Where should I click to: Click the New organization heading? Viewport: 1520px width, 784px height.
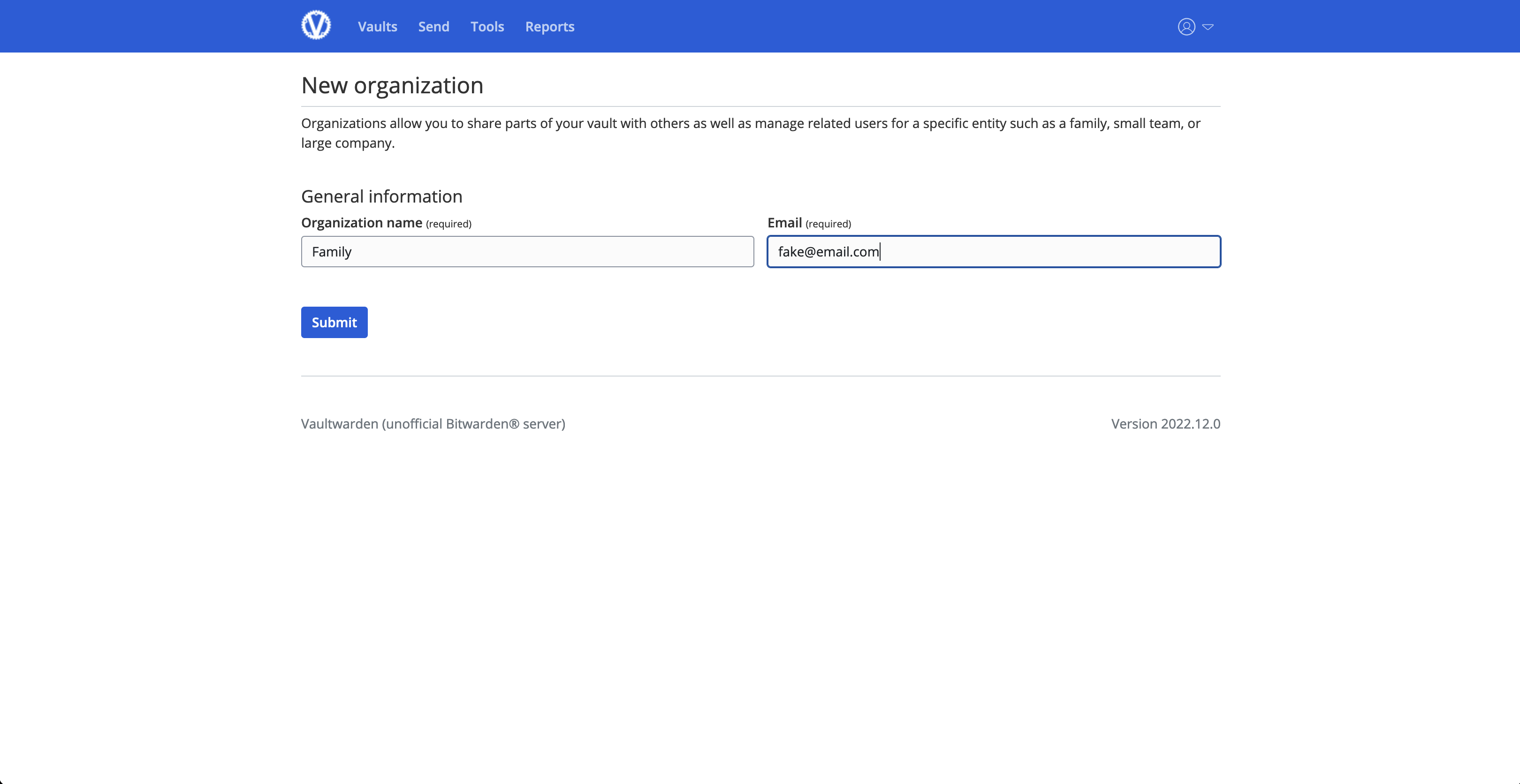(392, 85)
